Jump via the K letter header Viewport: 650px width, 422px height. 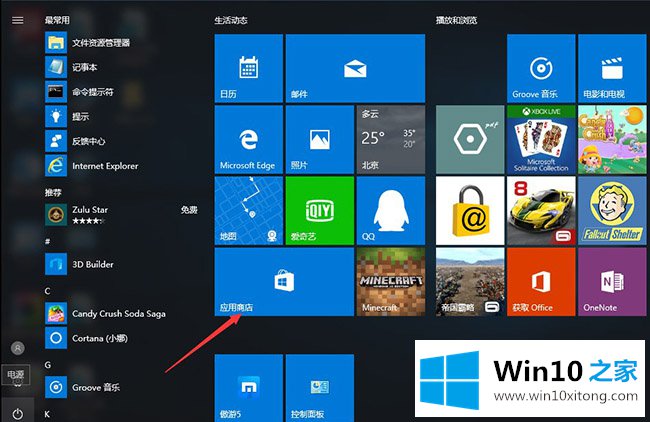(x=47, y=414)
